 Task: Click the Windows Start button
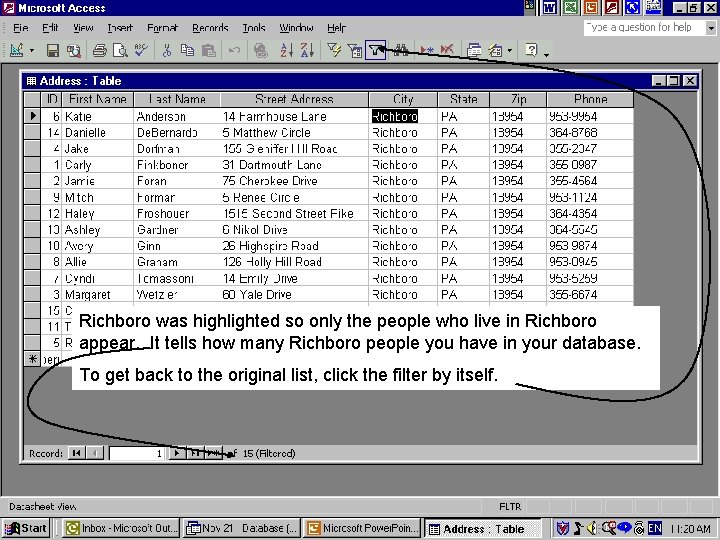pos(26,528)
